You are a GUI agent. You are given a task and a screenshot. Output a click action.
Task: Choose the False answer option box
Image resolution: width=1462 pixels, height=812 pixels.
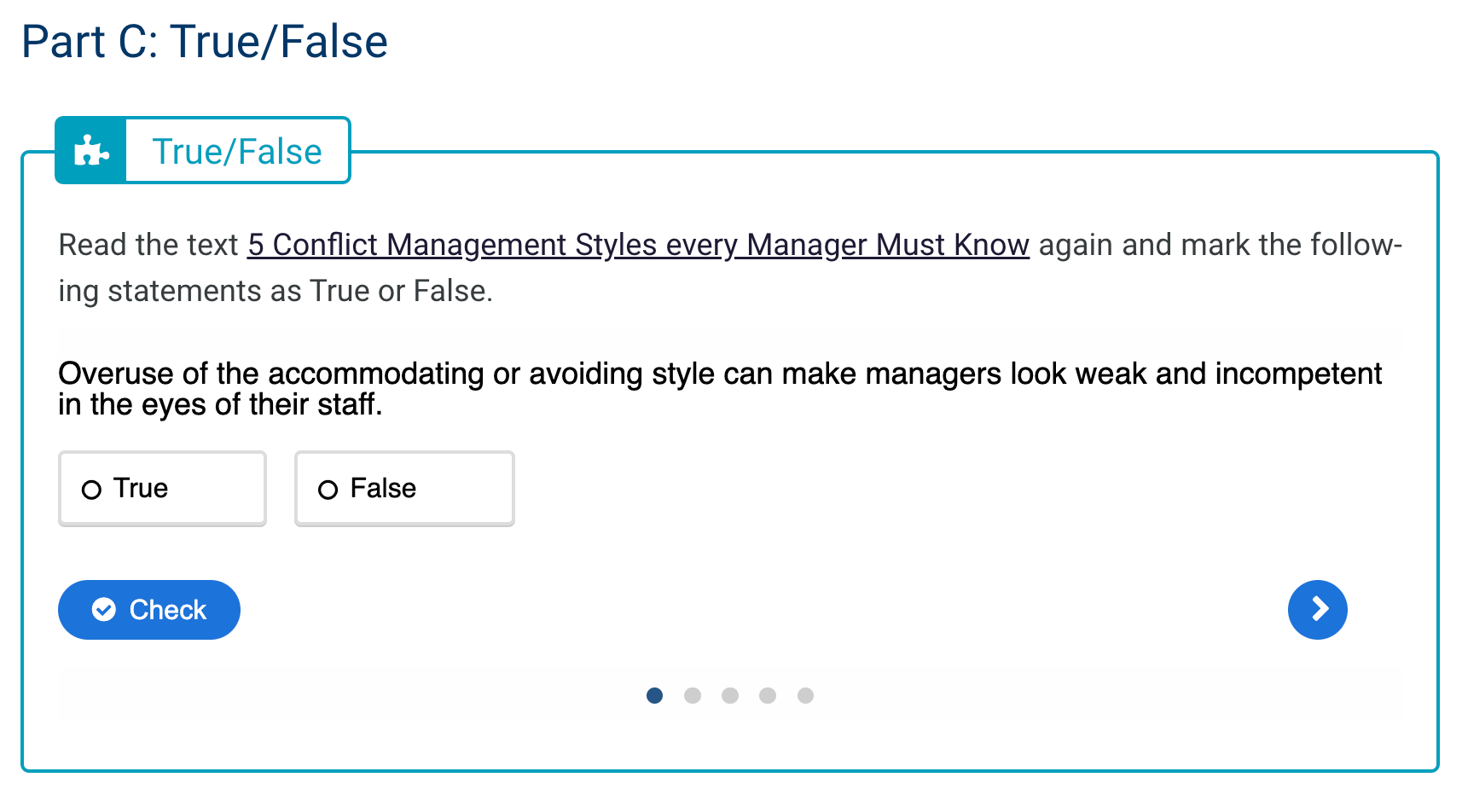click(404, 488)
